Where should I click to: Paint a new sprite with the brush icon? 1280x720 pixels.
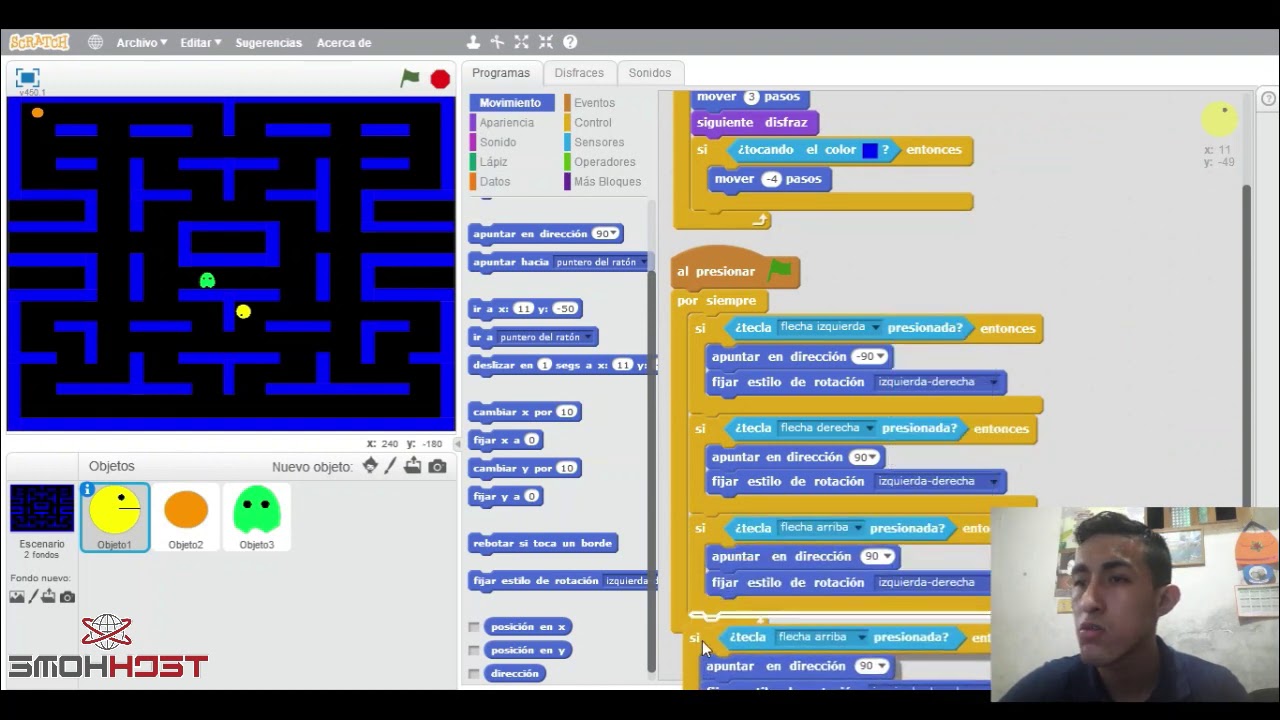[x=391, y=466]
